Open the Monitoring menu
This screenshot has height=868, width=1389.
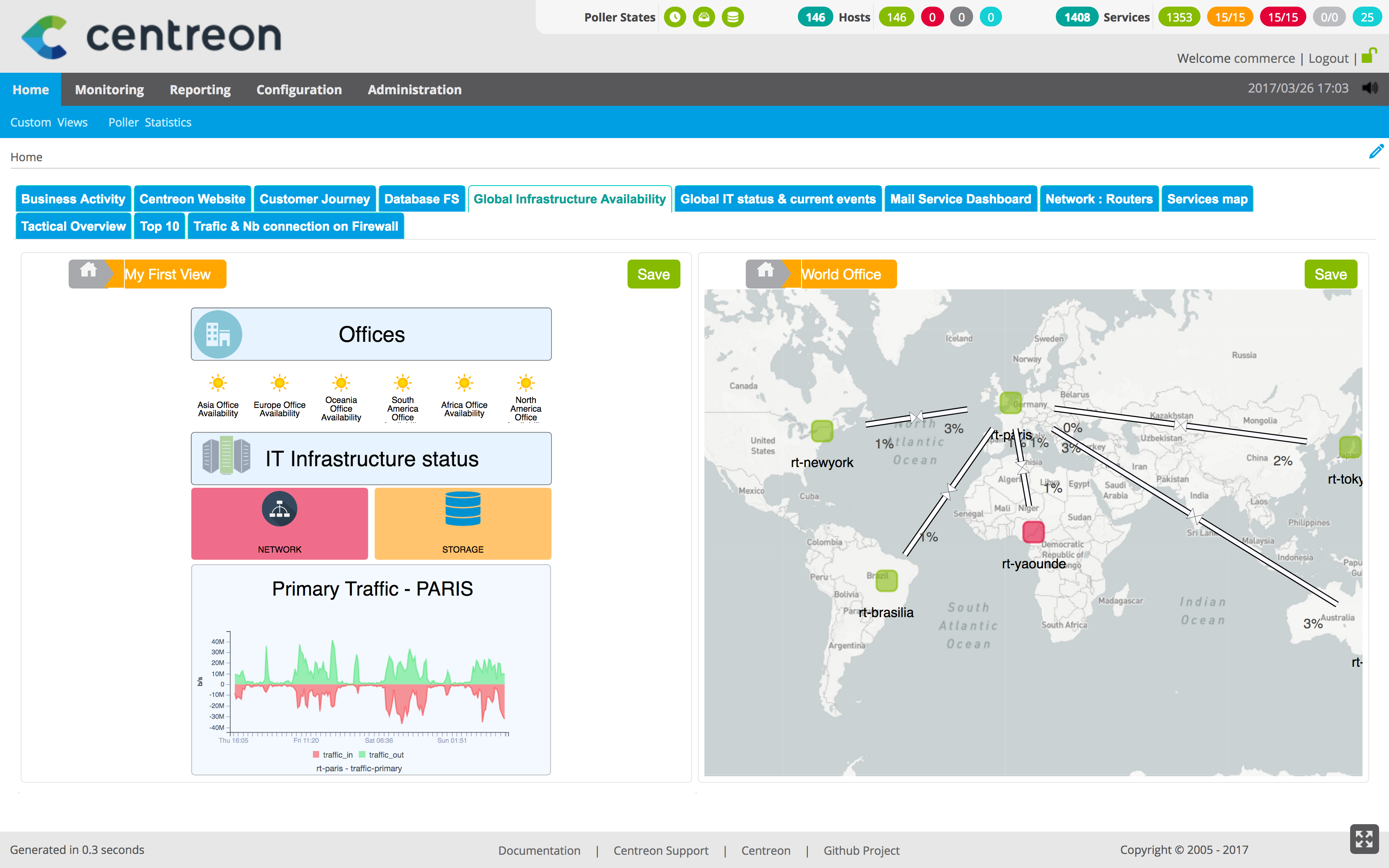tap(110, 89)
